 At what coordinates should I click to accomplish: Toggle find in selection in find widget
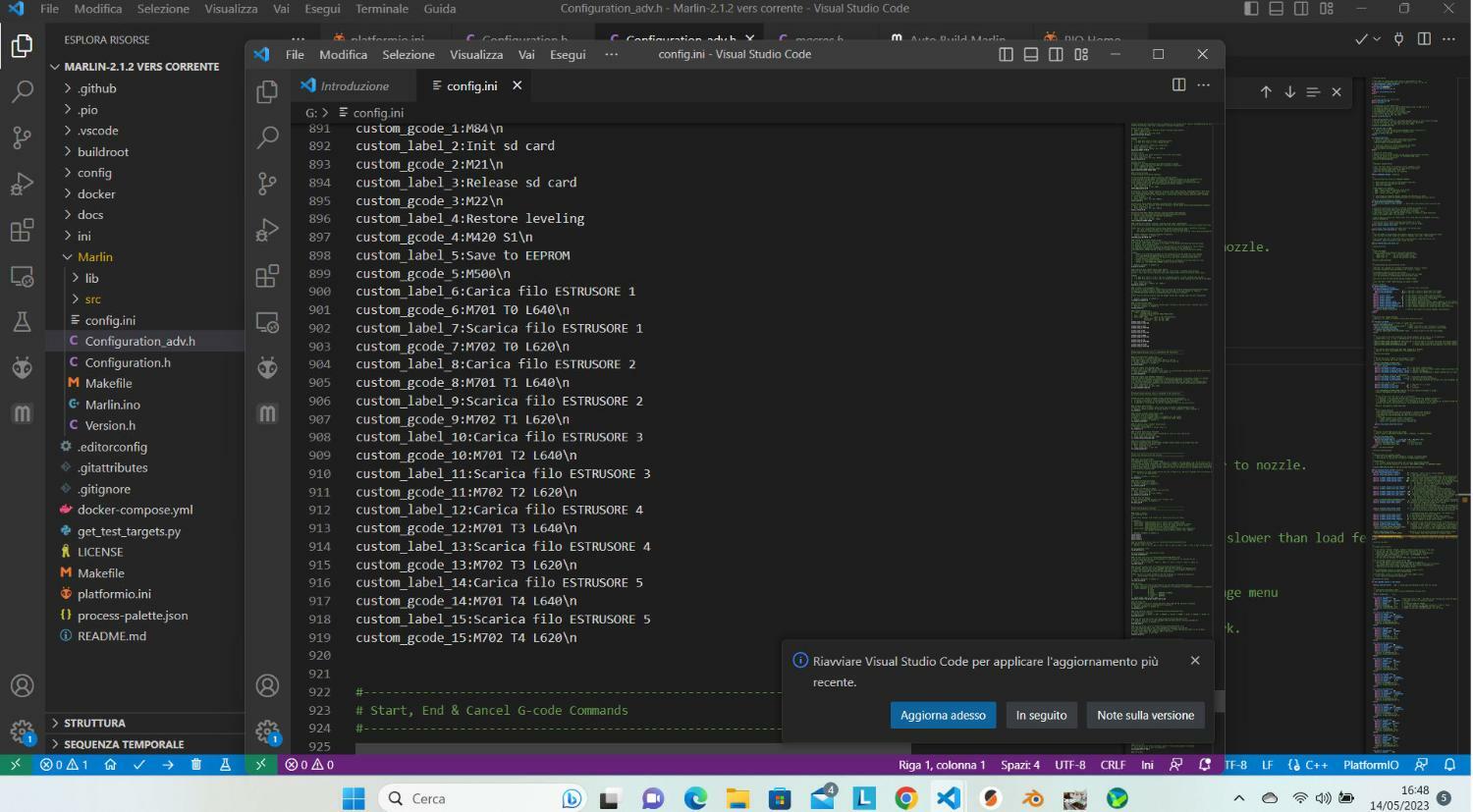click(1313, 92)
